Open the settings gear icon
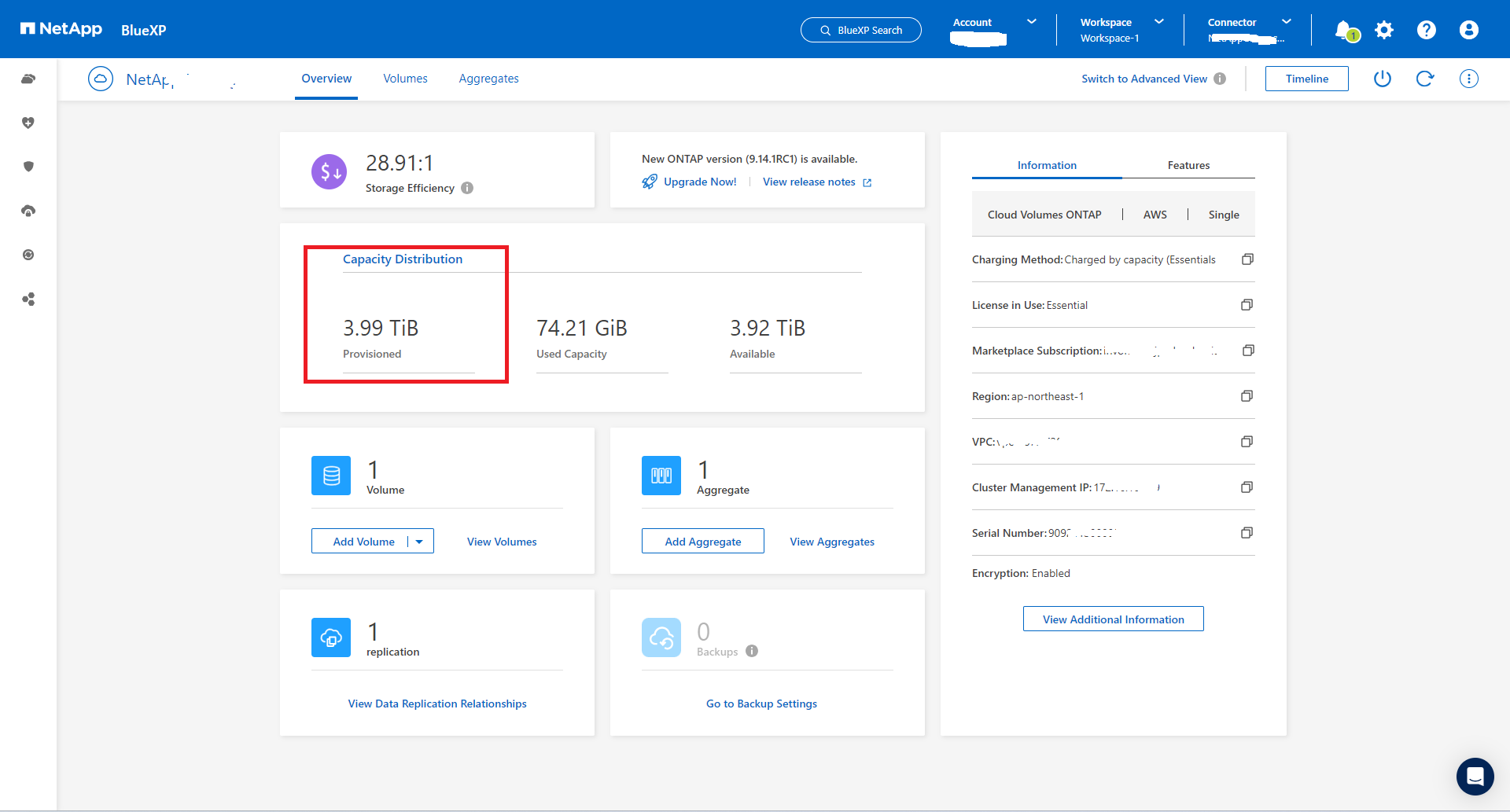The height and width of the screenshot is (812, 1510). (x=1384, y=30)
